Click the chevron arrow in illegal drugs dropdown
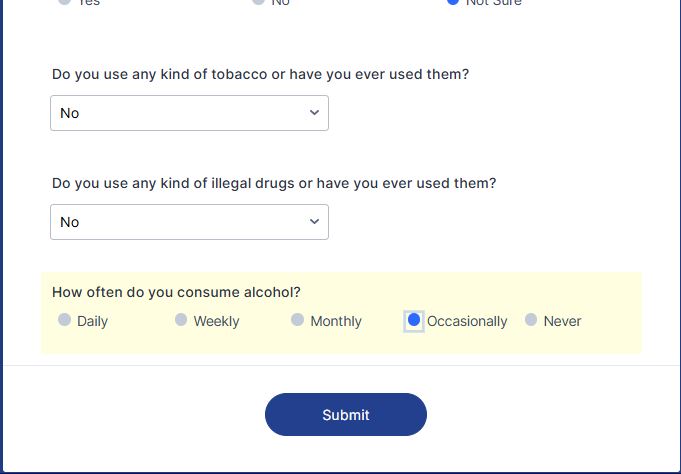This screenshot has height=474, width=681. (314, 222)
